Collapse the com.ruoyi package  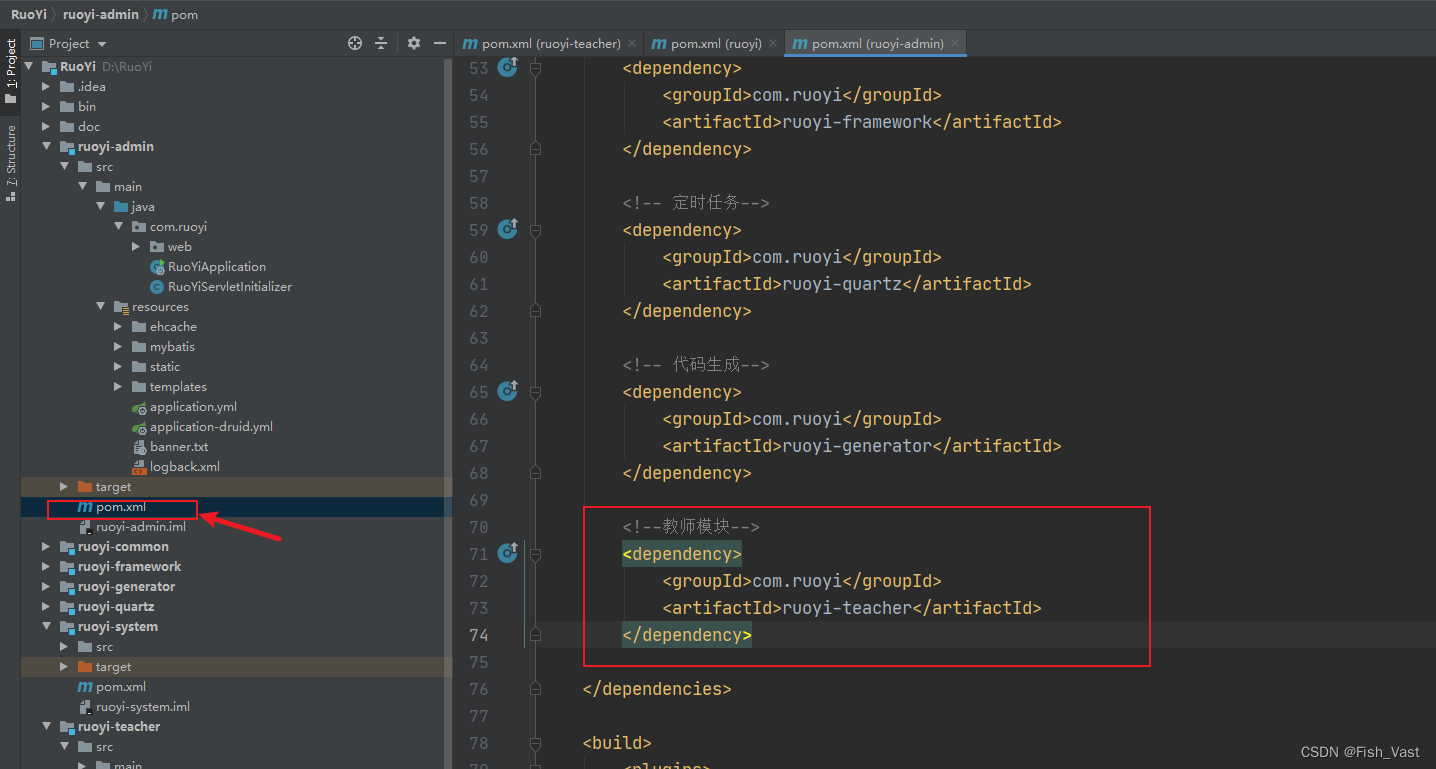pyautogui.click(x=118, y=227)
